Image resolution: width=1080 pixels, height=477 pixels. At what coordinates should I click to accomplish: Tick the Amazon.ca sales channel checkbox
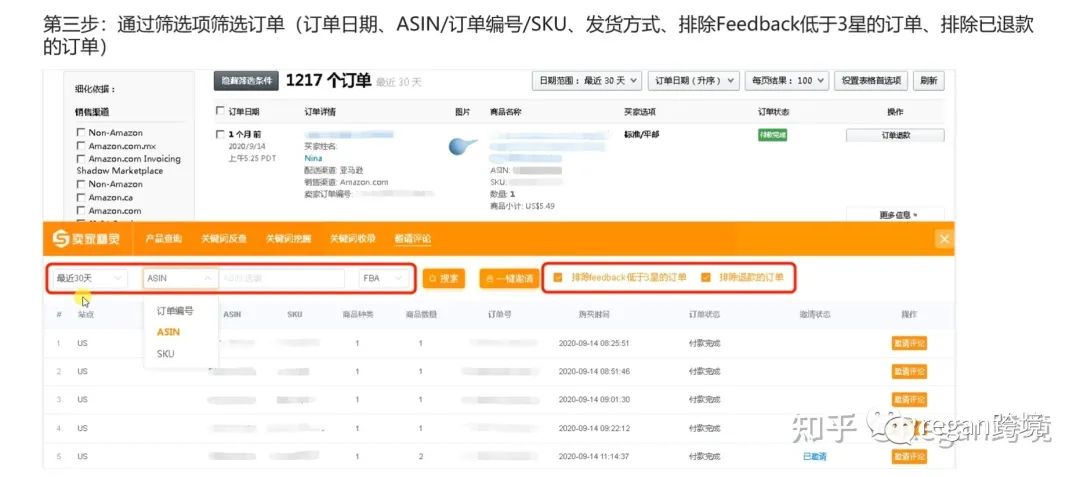pos(81,197)
